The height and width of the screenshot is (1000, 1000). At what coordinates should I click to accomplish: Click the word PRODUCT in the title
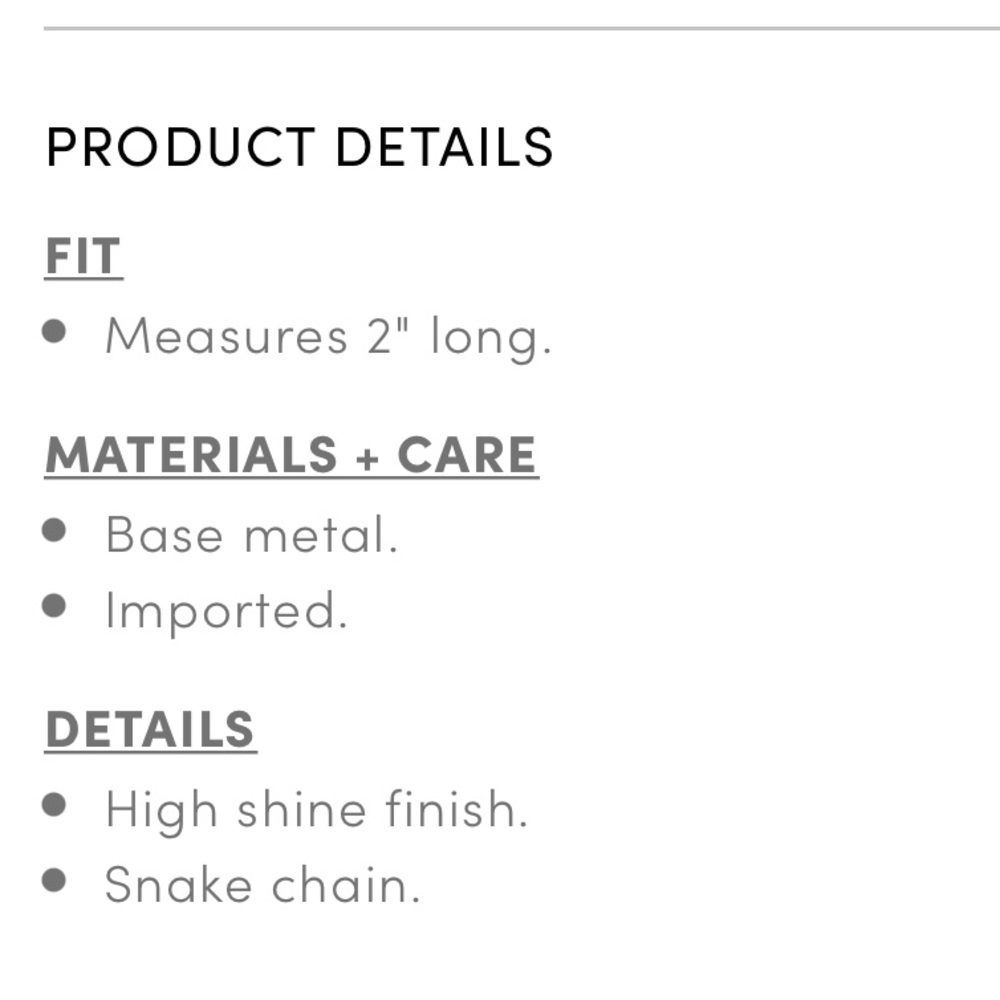(181, 147)
